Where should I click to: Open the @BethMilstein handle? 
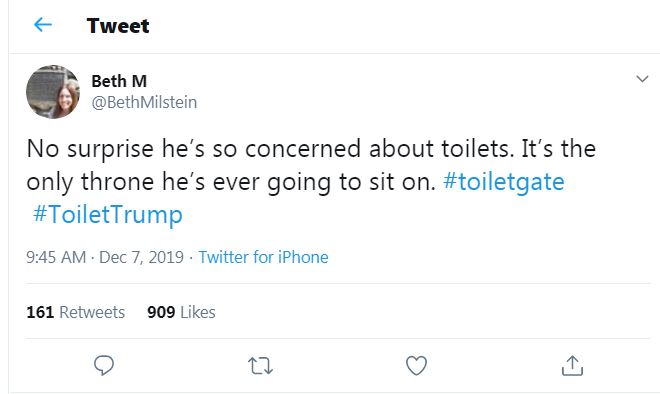[x=144, y=102]
